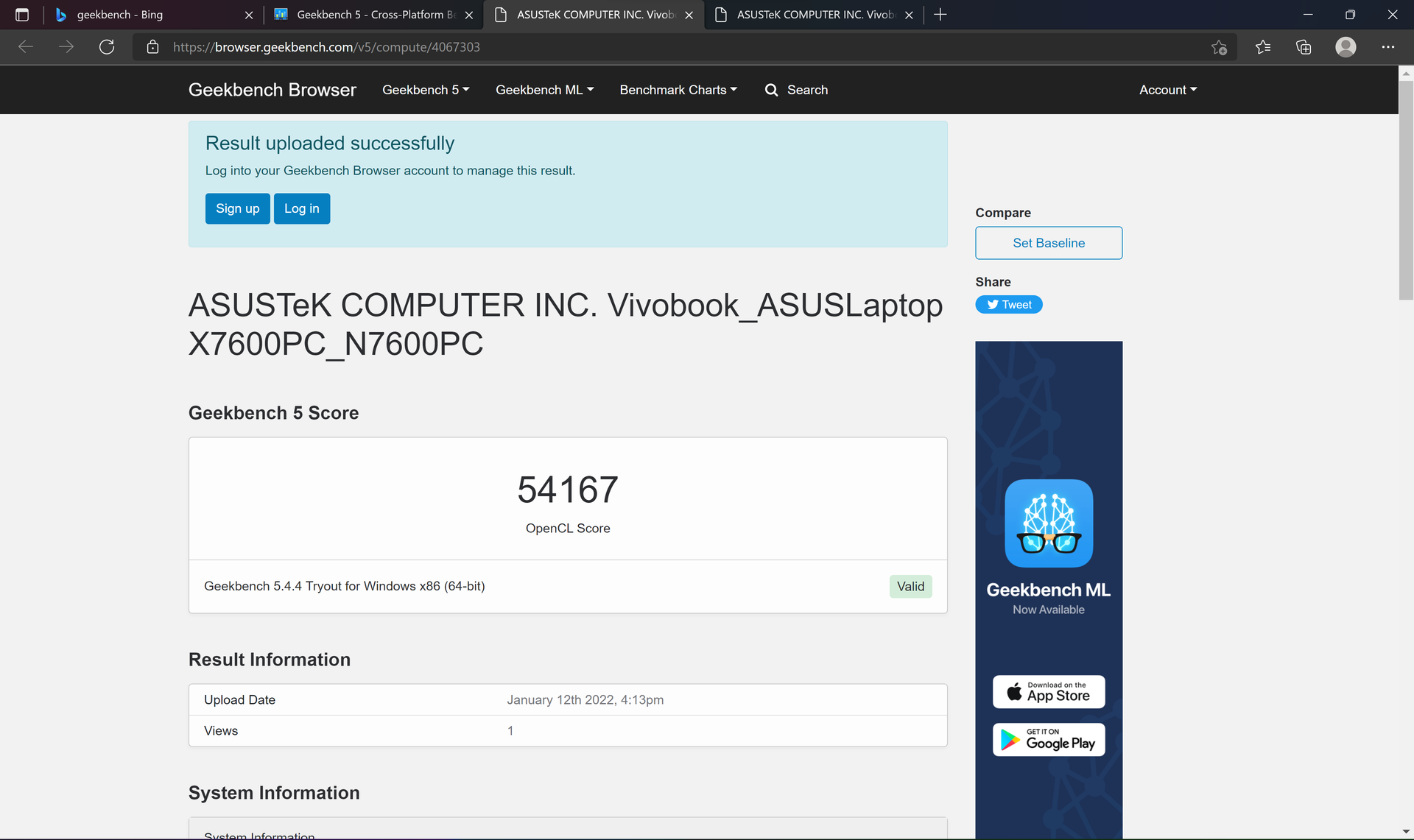This screenshot has width=1414, height=840.
Task: Open the Account menu dropdown
Action: tap(1168, 90)
